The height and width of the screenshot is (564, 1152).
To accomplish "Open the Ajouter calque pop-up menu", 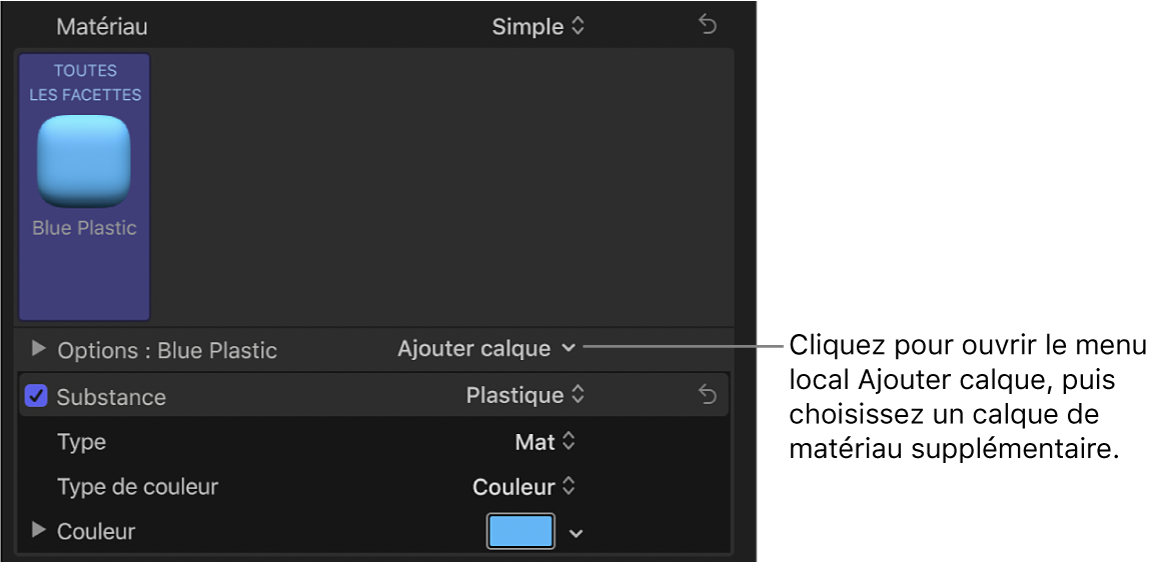I will [486, 348].
